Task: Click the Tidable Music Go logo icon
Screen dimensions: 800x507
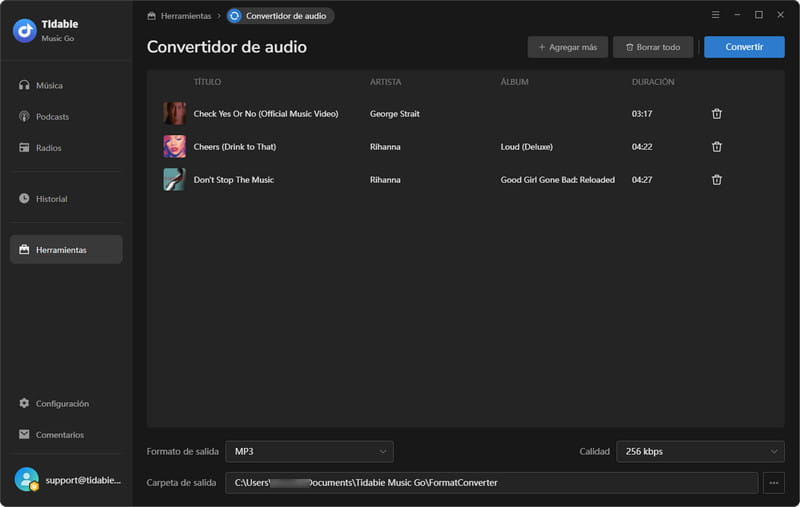Action: click(24, 31)
